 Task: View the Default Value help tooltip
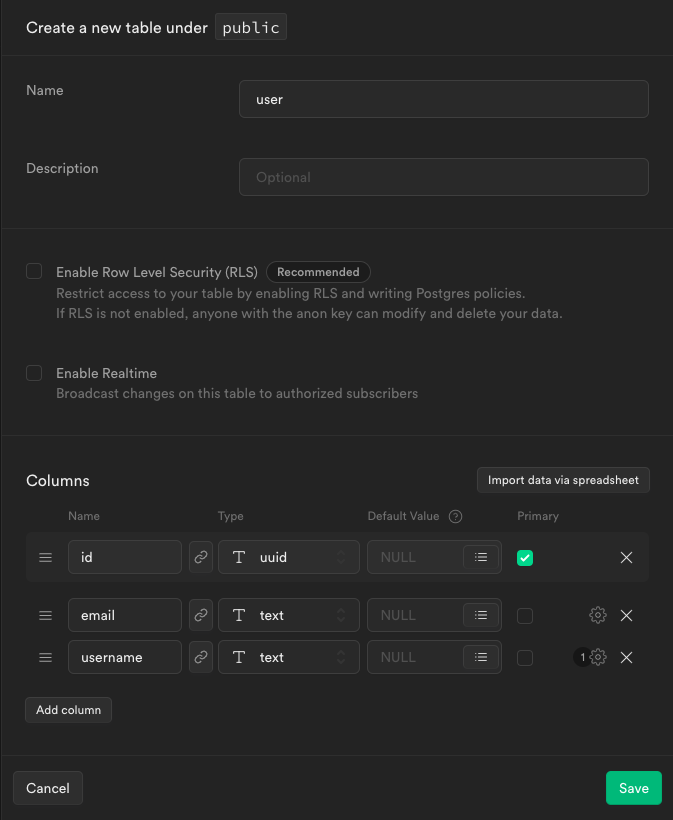(x=455, y=516)
